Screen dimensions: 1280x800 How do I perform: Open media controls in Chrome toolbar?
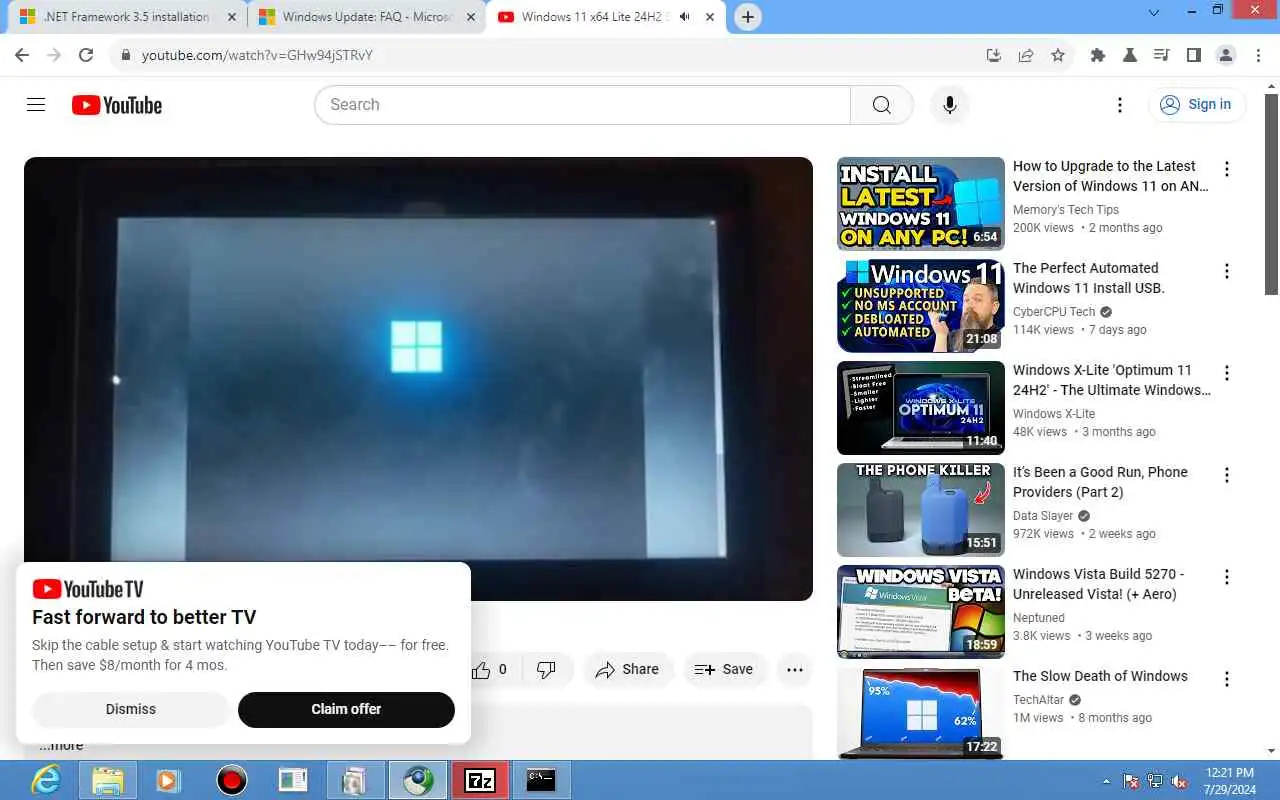pyautogui.click(x=1161, y=55)
